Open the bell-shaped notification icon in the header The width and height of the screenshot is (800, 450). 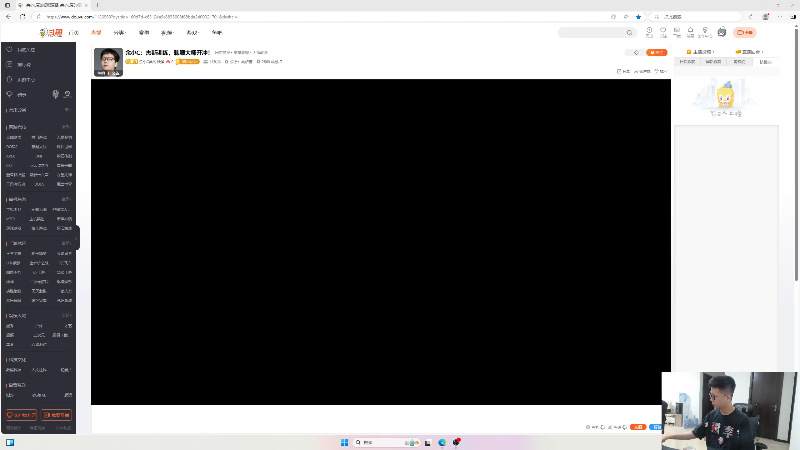[690, 32]
